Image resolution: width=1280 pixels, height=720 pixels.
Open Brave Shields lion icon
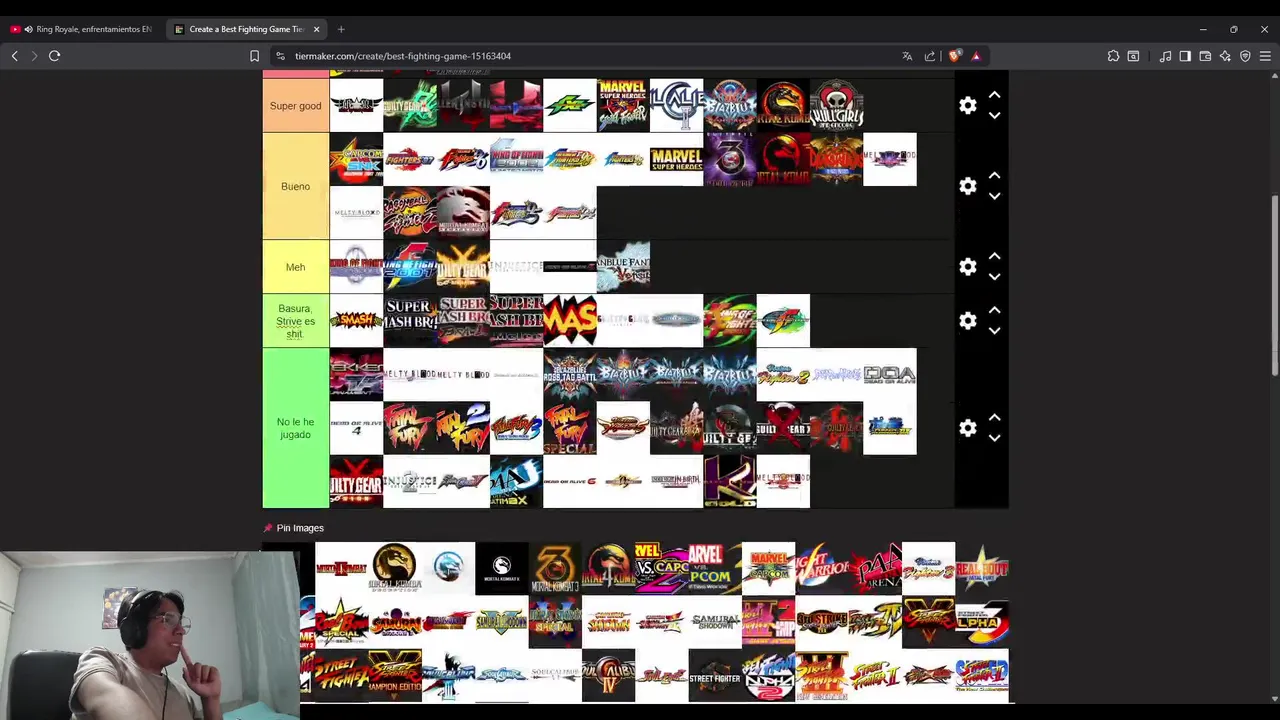click(x=954, y=56)
